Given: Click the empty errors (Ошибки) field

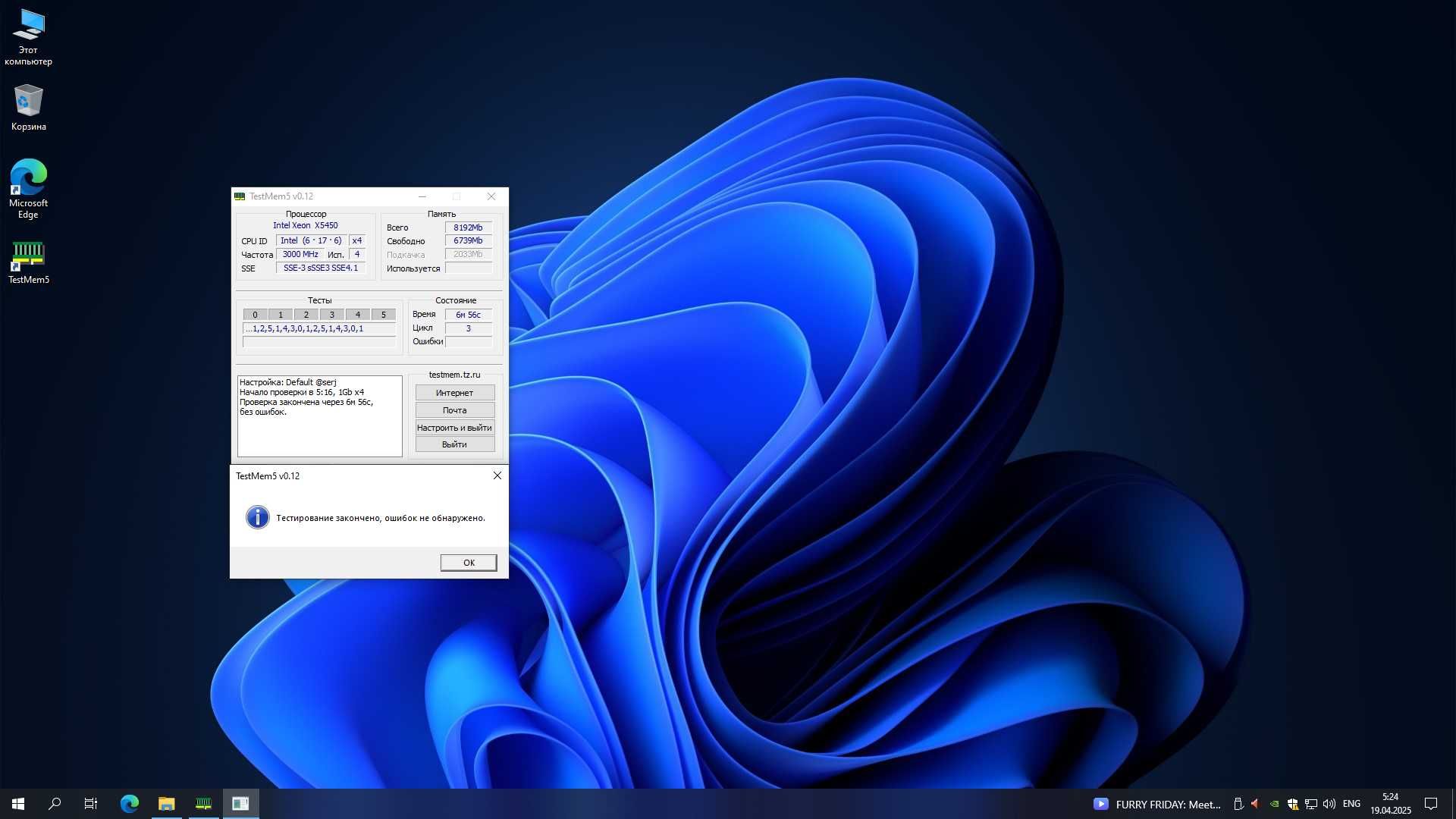Looking at the screenshot, I should click(468, 342).
